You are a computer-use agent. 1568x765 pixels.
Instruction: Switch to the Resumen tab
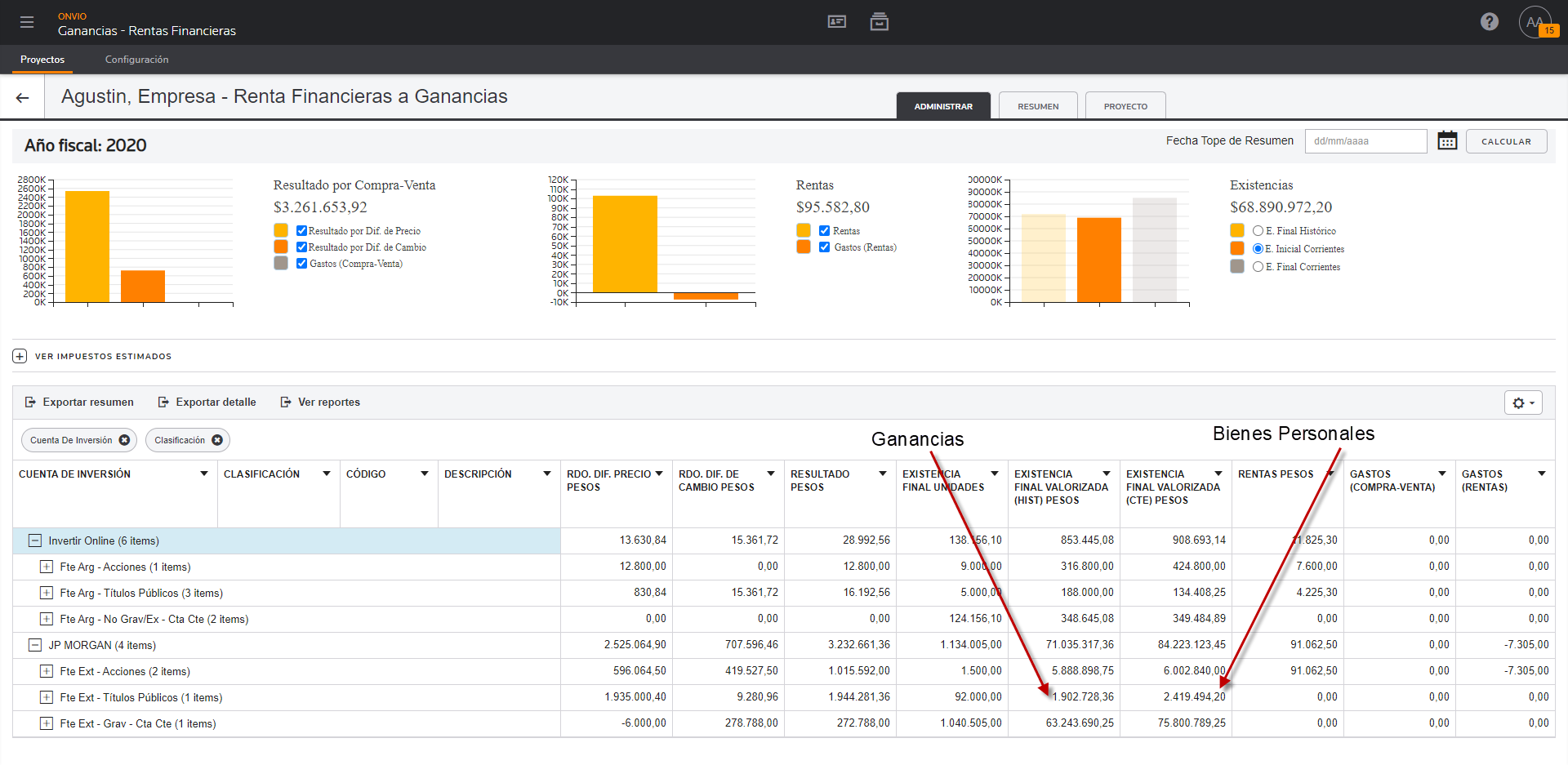[x=1038, y=106]
